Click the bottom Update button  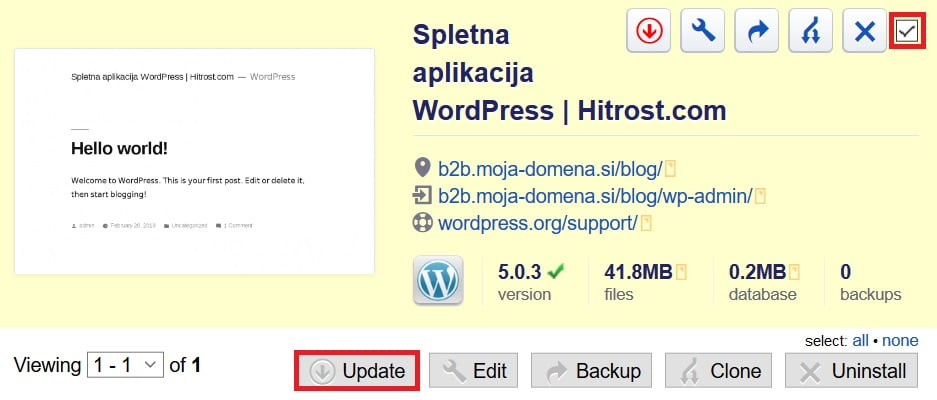click(357, 371)
